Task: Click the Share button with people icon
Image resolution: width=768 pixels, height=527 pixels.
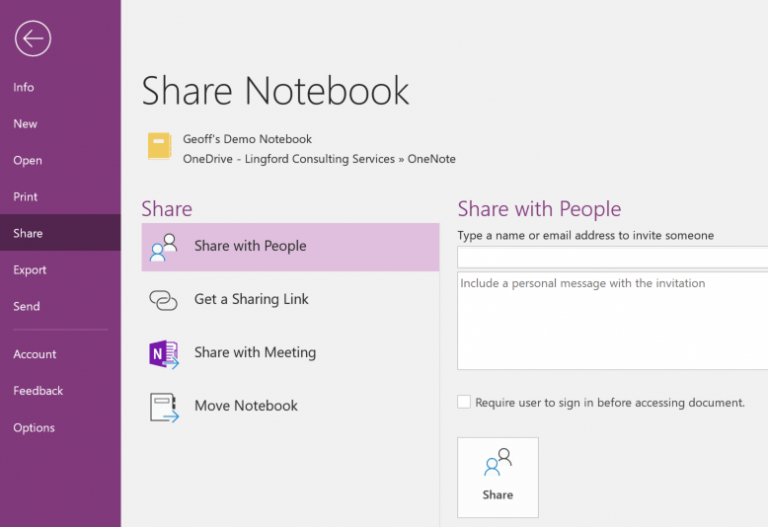Action: (x=498, y=478)
